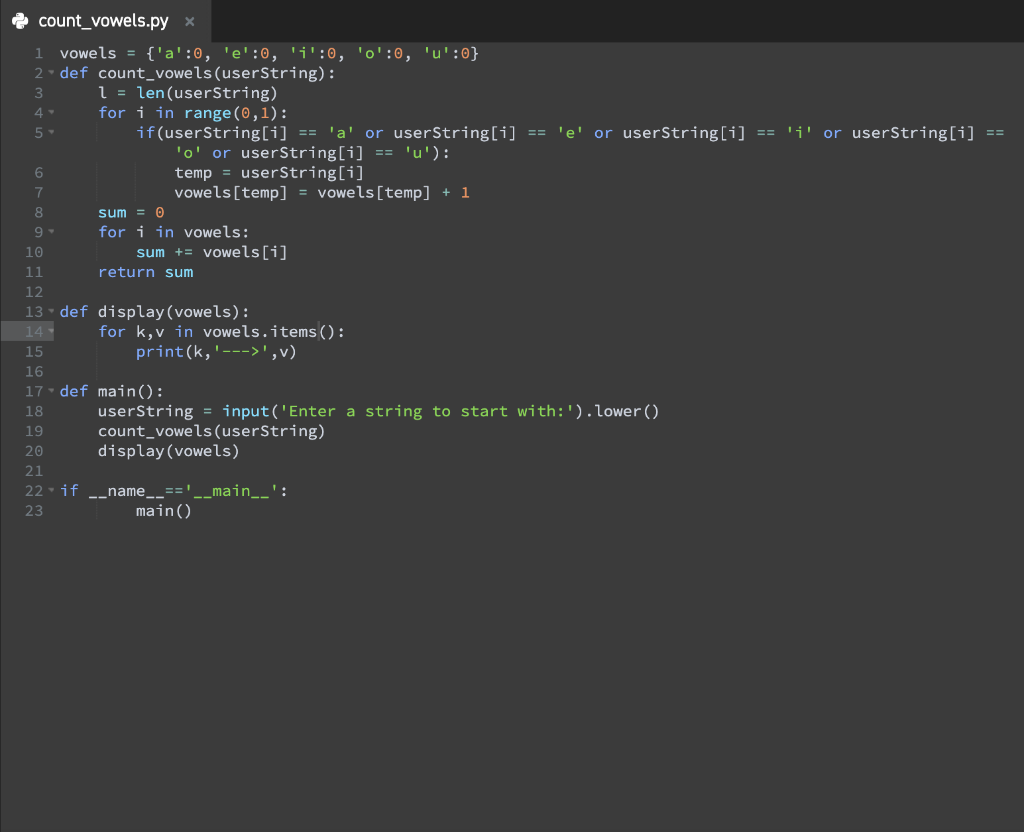This screenshot has width=1024, height=832.
Task: Click the input function call on line 18
Action: coord(246,411)
